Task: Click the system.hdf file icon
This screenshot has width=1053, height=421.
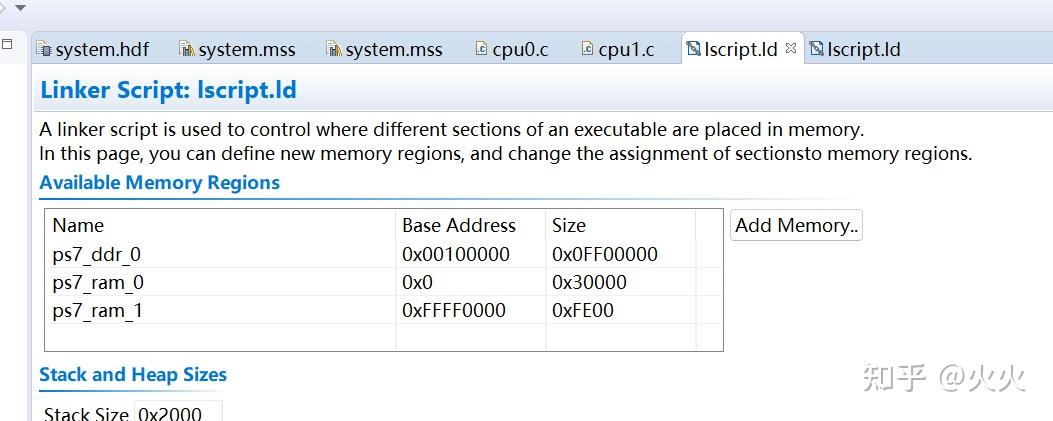Action: [44, 49]
